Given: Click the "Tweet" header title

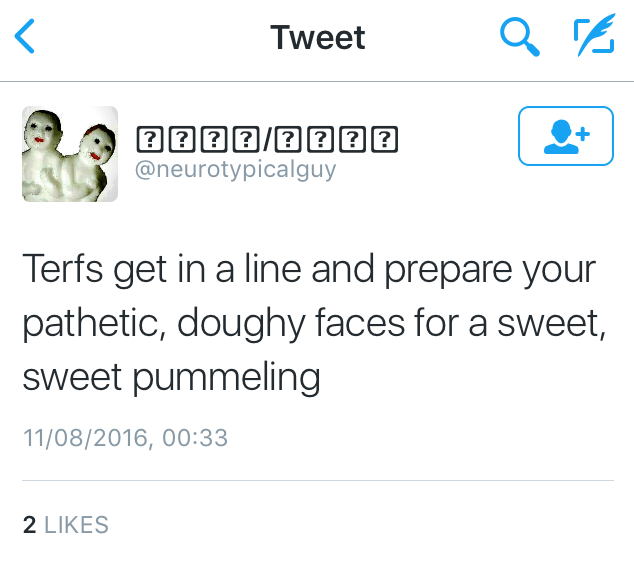Looking at the screenshot, I should [x=318, y=38].
